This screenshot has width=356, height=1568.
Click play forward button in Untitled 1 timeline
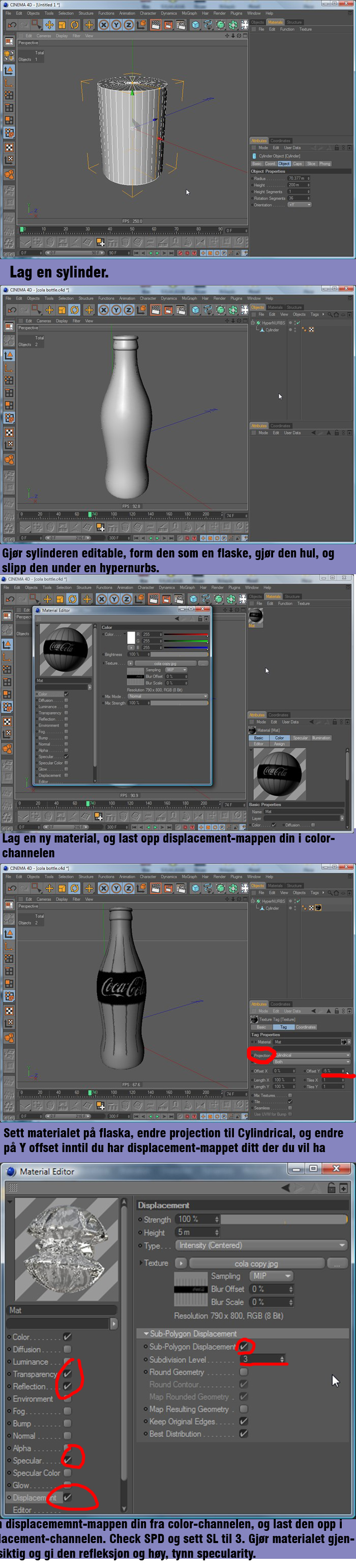click(158, 253)
